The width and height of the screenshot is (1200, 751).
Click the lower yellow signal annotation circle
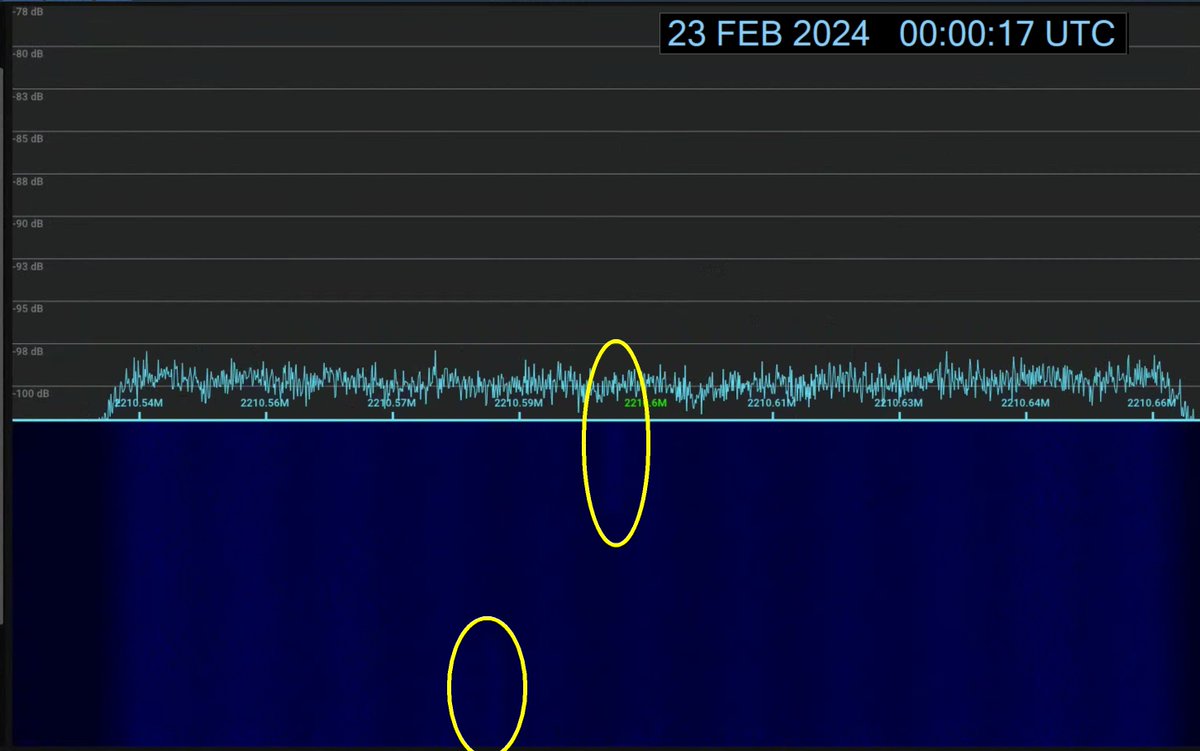click(487, 683)
